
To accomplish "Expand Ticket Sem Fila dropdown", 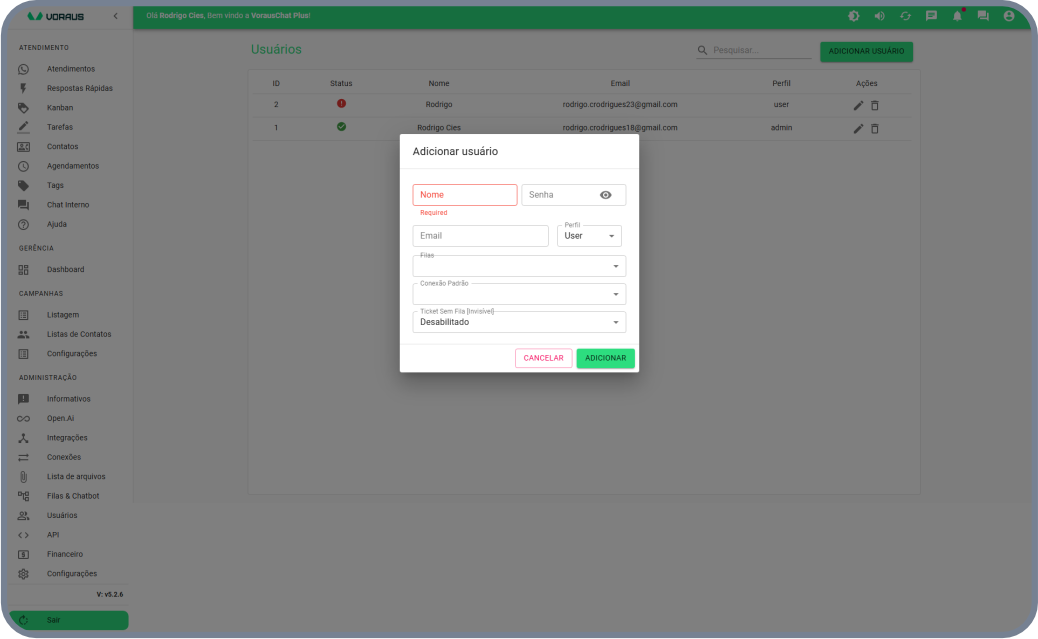I will point(519,322).
